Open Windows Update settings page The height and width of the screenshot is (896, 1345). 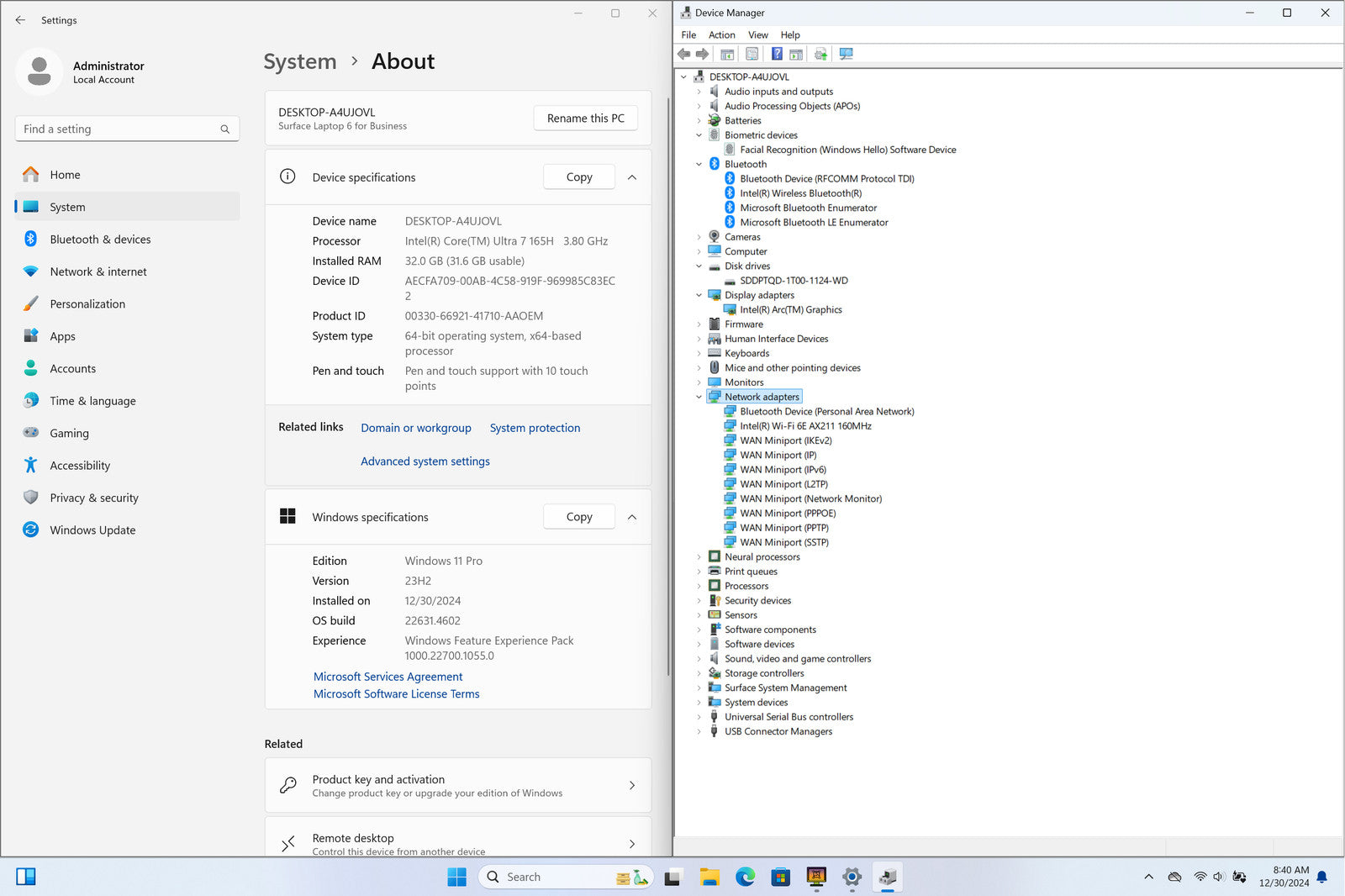click(x=92, y=530)
